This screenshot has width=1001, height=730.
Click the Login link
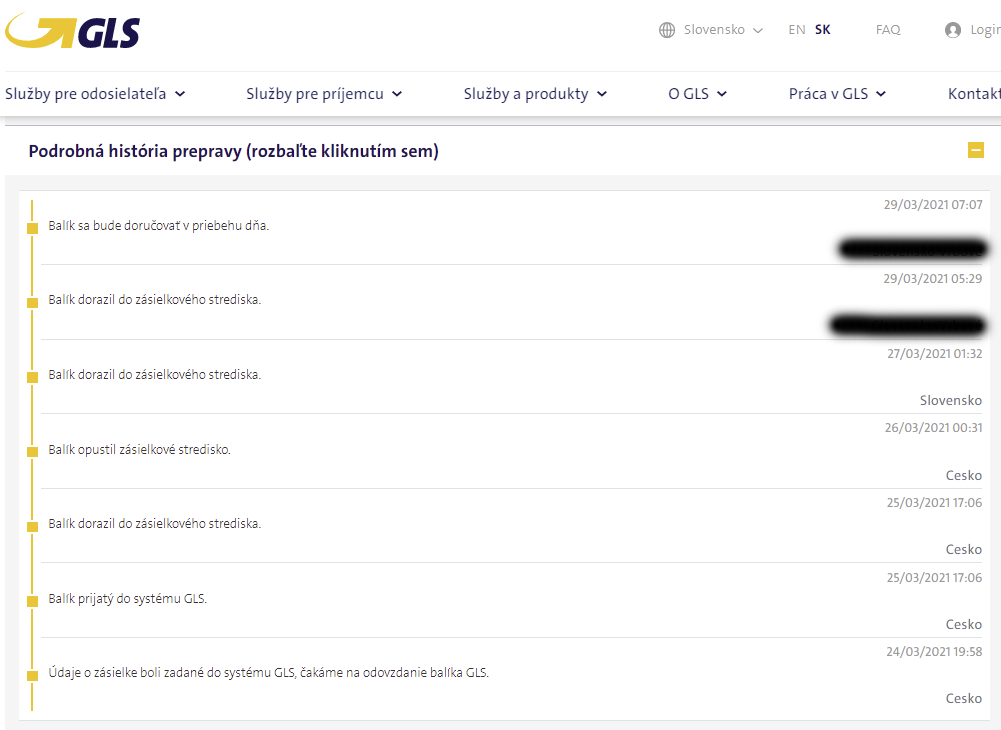pos(985,30)
